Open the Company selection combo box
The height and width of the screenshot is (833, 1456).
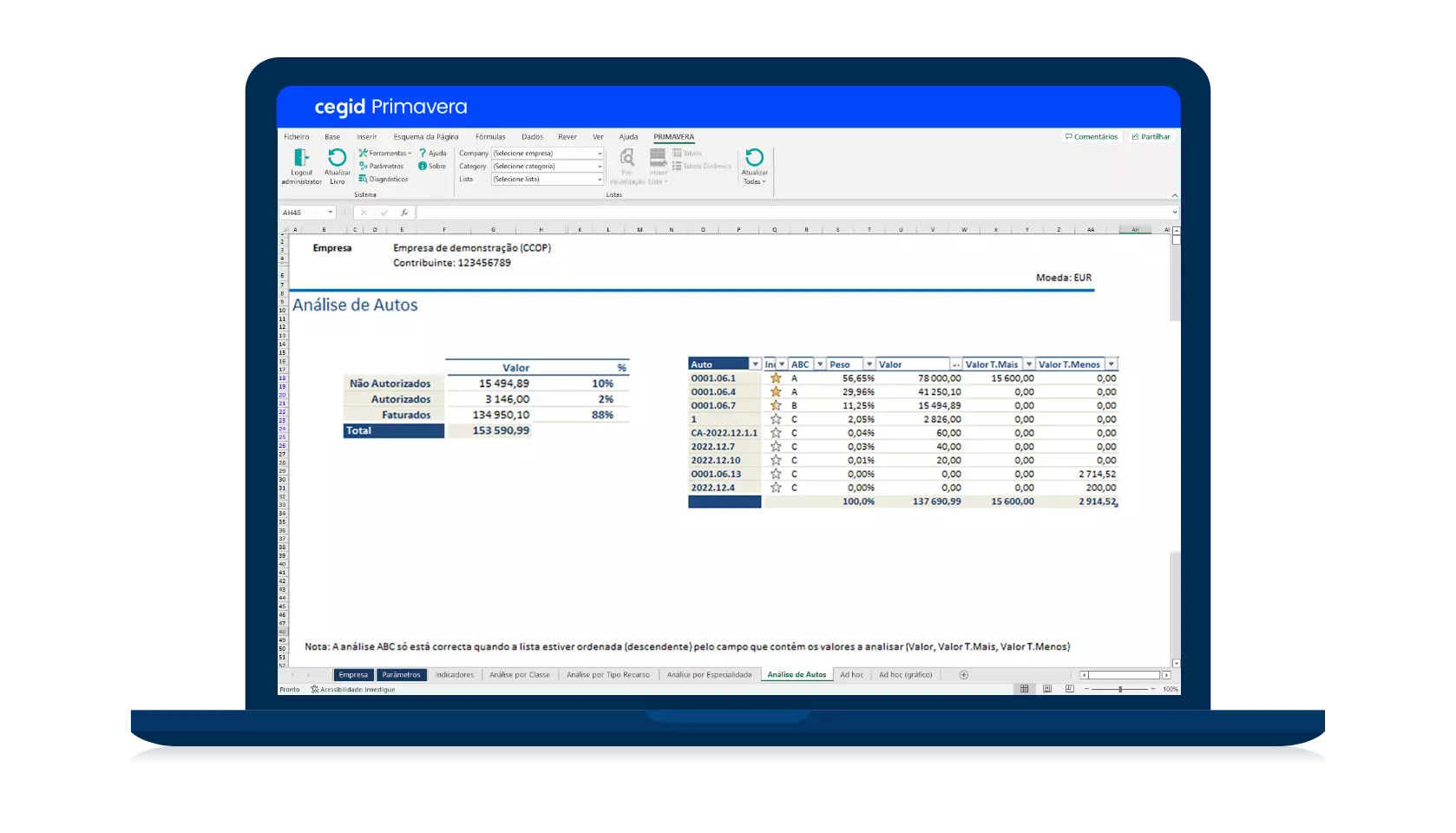tap(548, 154)
